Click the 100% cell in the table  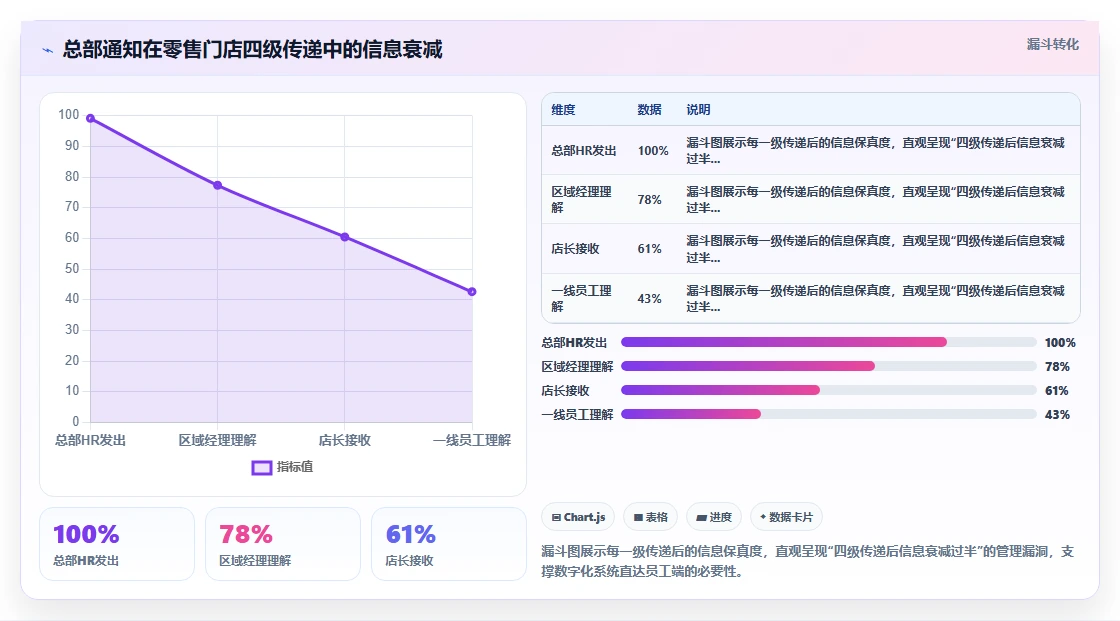[653, 151]
